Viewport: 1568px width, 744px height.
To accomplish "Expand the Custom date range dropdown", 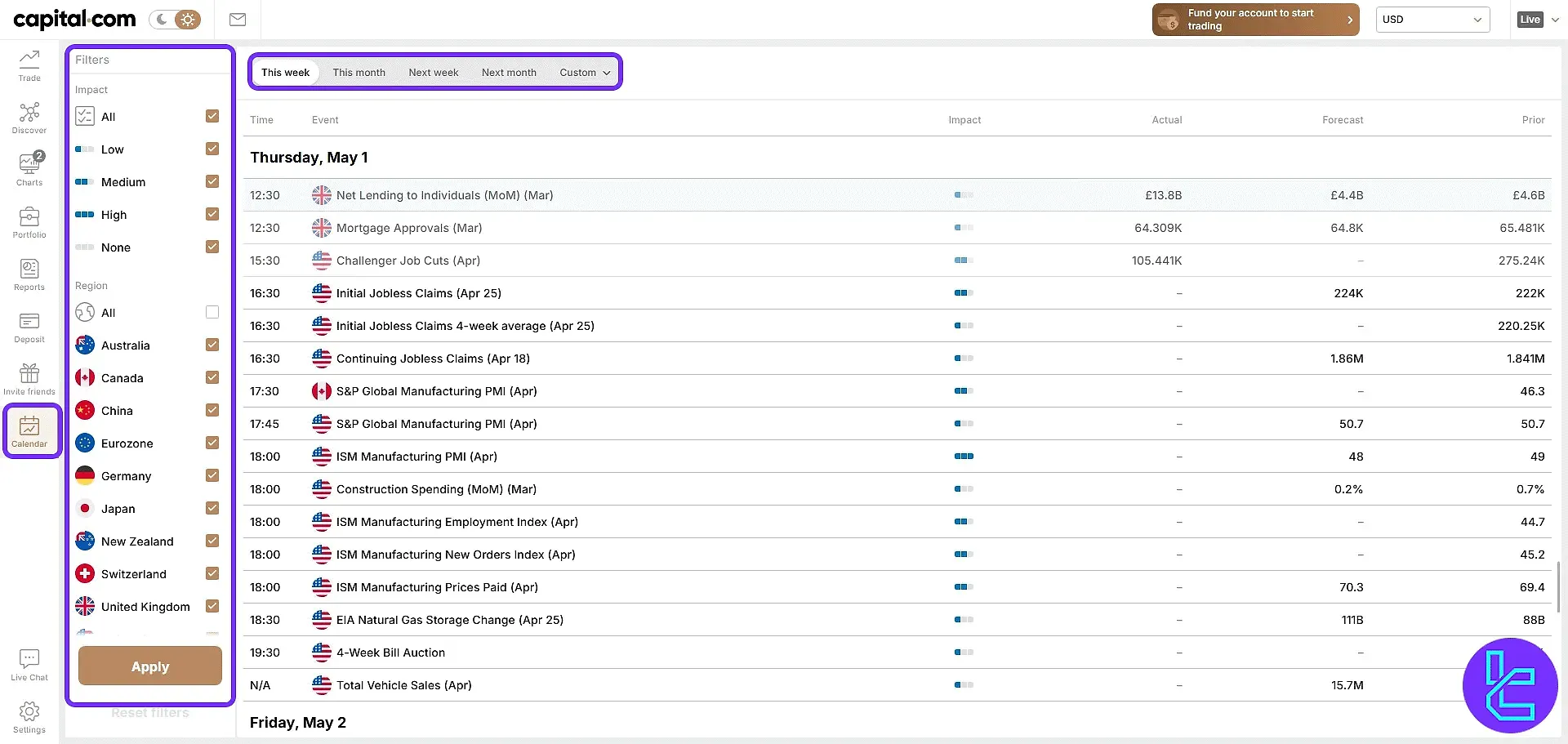I will (x=585, y=73).
